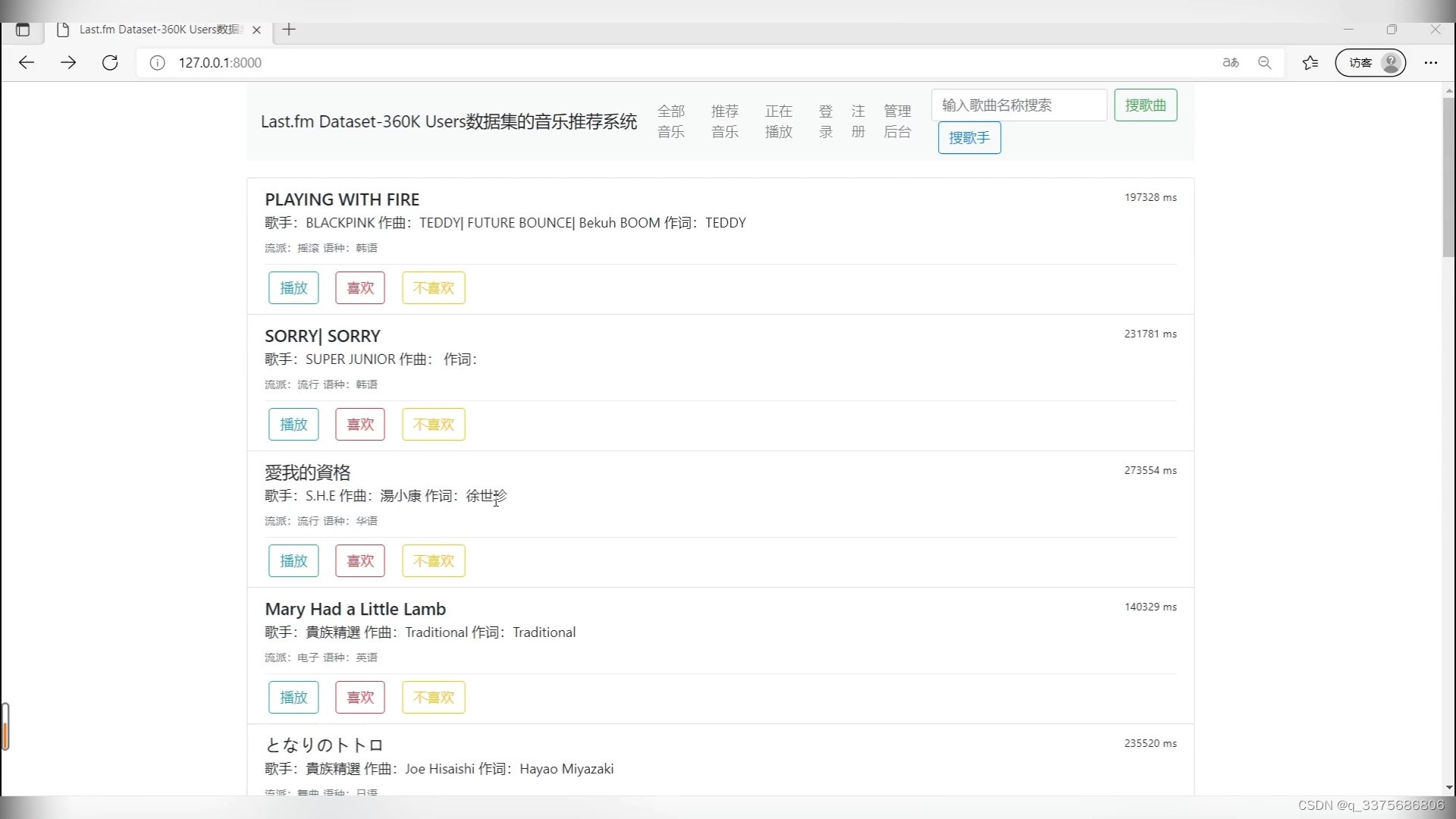The image size is (1456, 819).
Task: Click the browser back arrow icon
Action: [x=27, y=63]
